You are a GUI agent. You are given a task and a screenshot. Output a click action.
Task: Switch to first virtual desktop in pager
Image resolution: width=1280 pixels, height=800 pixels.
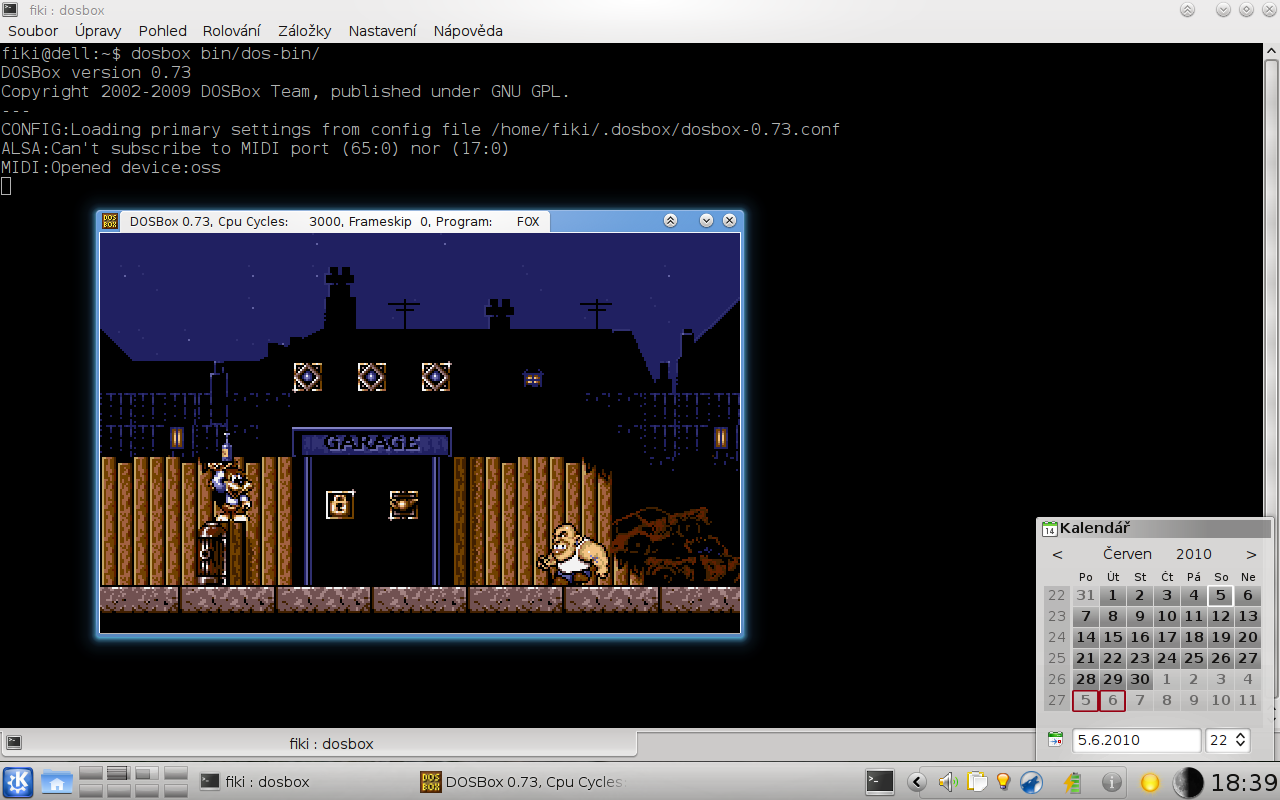pos(91,772)
